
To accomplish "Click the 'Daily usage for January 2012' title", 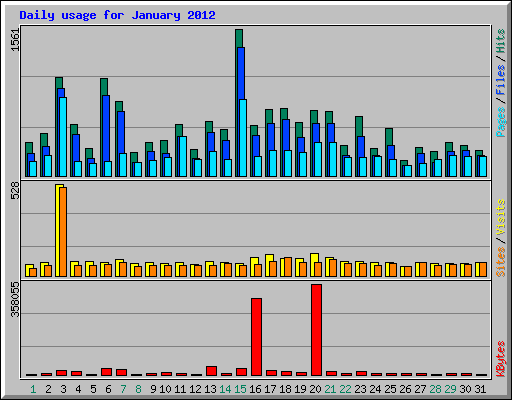I will tap(117, 15).
